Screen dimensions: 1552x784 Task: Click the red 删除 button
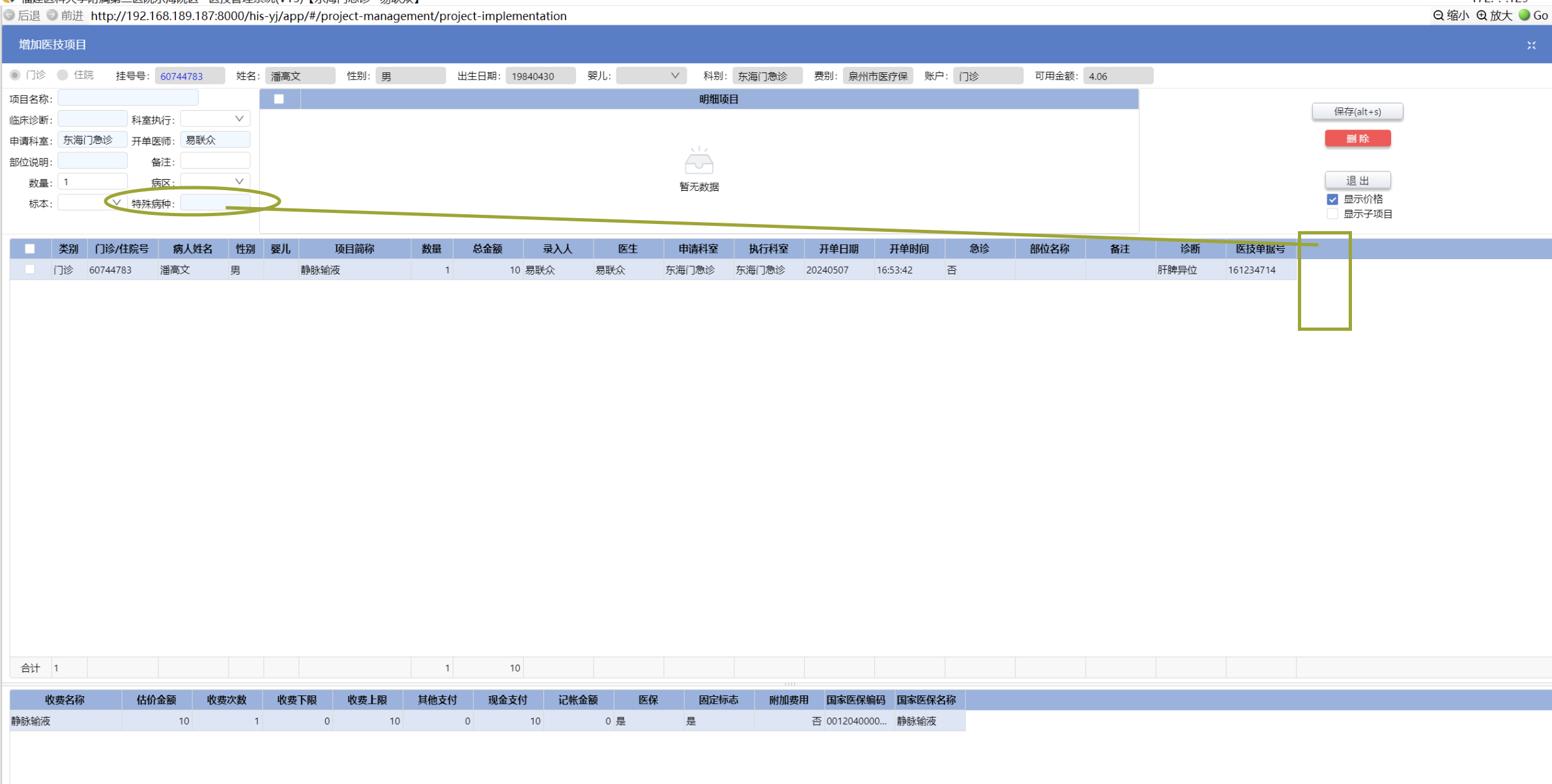[x=1357, y=139]
